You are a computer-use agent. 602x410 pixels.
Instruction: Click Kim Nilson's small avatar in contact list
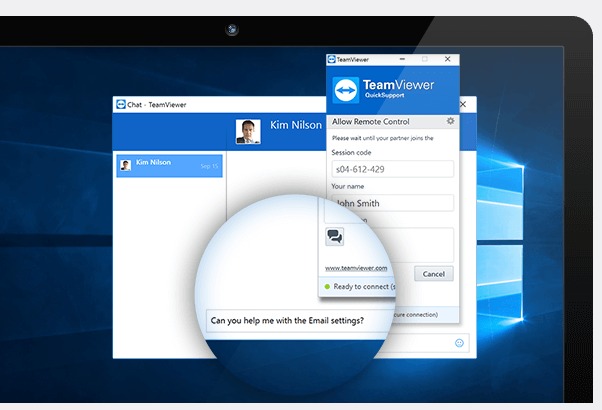[125, 164]
